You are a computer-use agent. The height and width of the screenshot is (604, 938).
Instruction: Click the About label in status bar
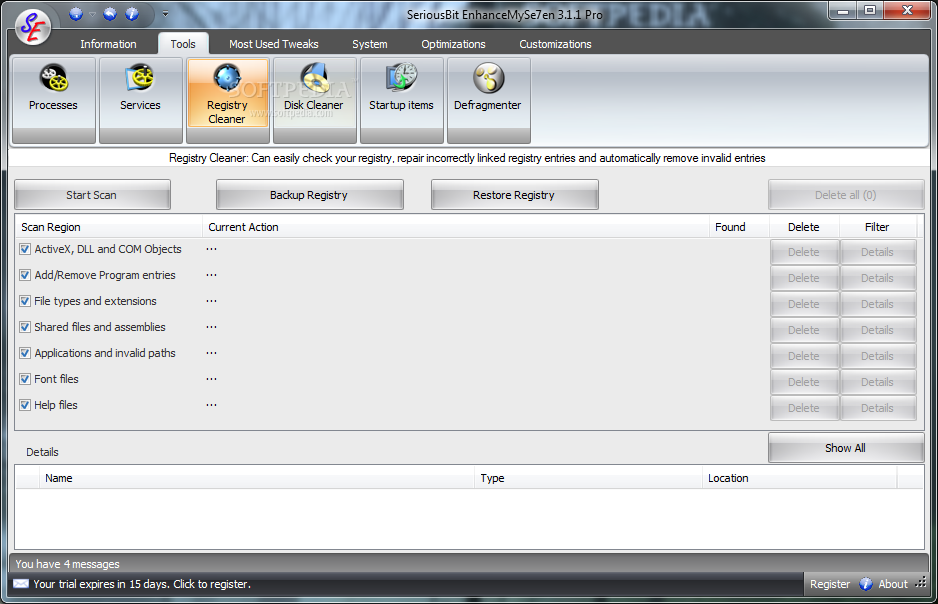point(893,584)
